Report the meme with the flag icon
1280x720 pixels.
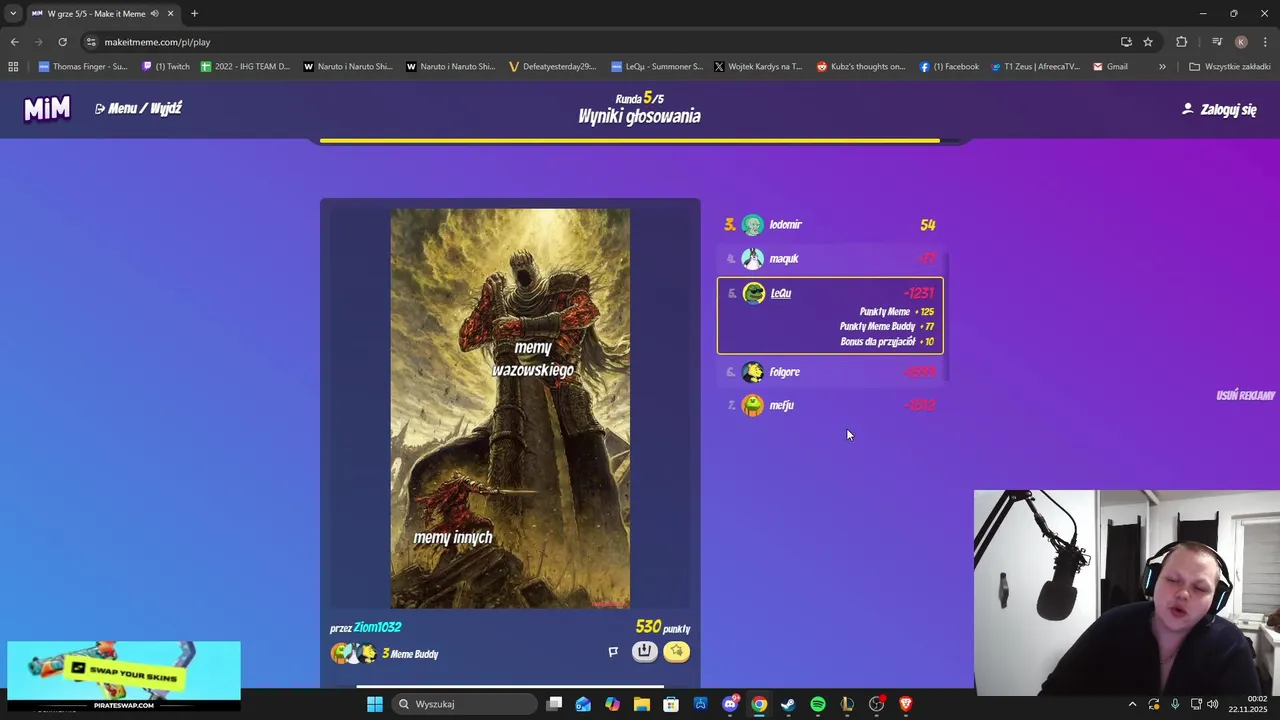coord(613,652)
